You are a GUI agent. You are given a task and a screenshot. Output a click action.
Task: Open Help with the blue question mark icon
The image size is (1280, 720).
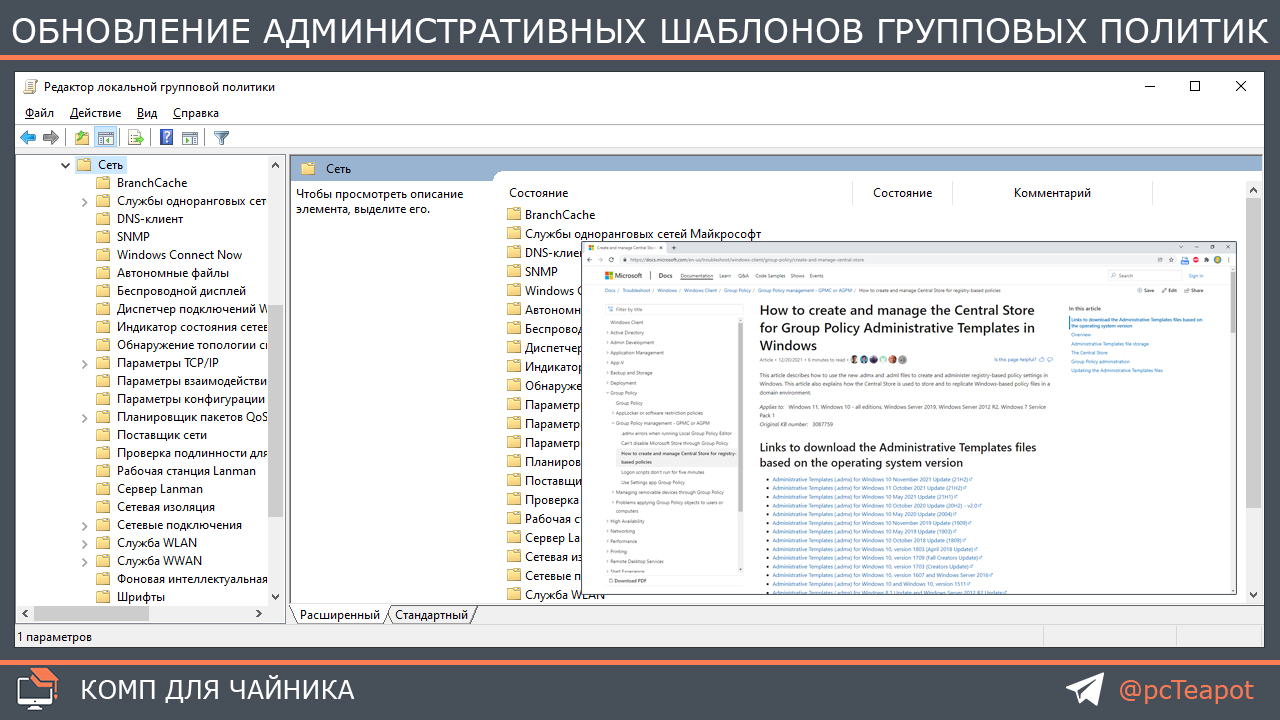pos(167,138)
